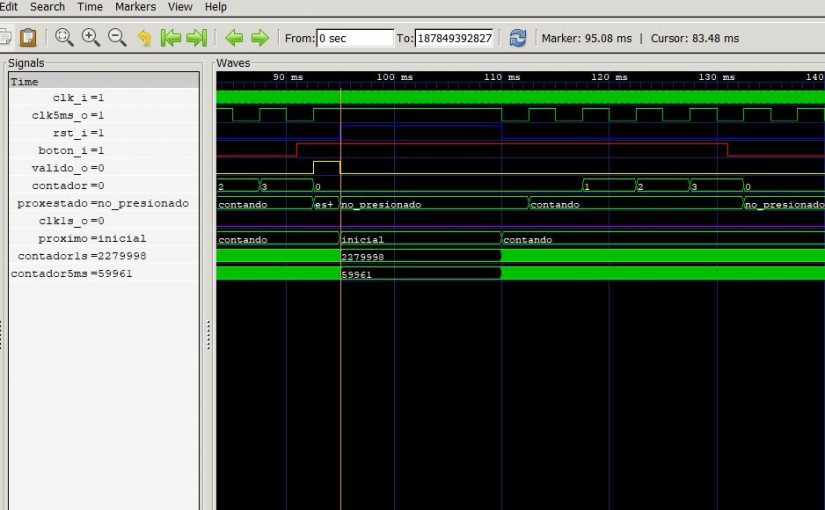This screenshot has width=825, height=510.
Task: Click the Zoom In magnifier icon
Action: (x=90, y=38)
